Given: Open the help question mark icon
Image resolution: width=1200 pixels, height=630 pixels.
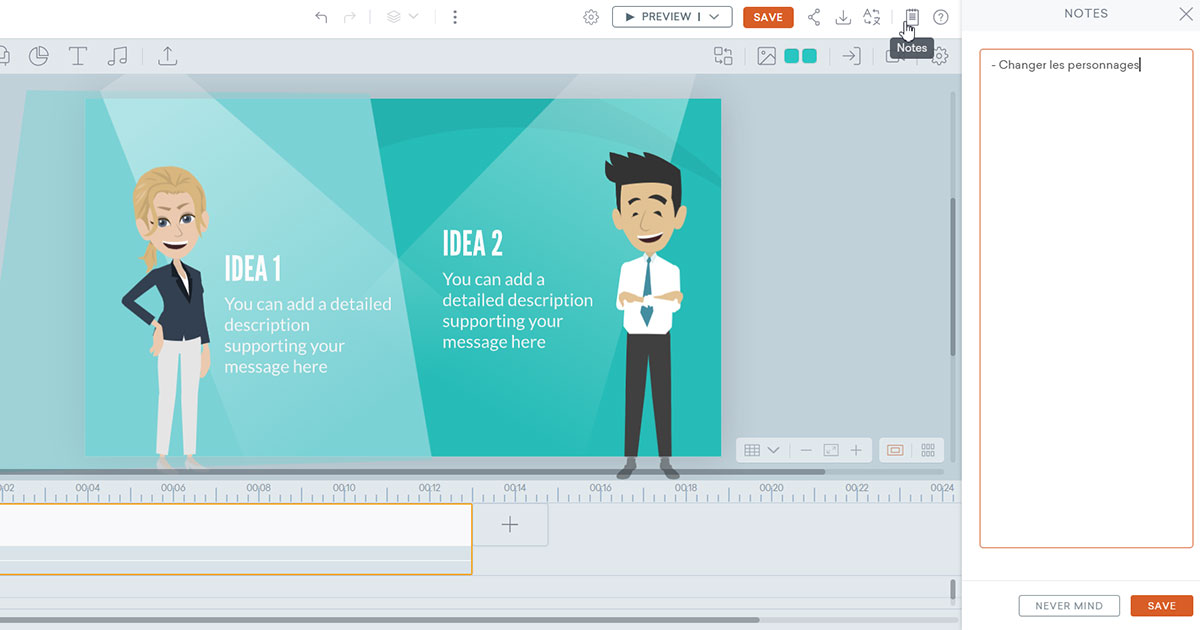Looking at the screenshot, I should (940, 17).
